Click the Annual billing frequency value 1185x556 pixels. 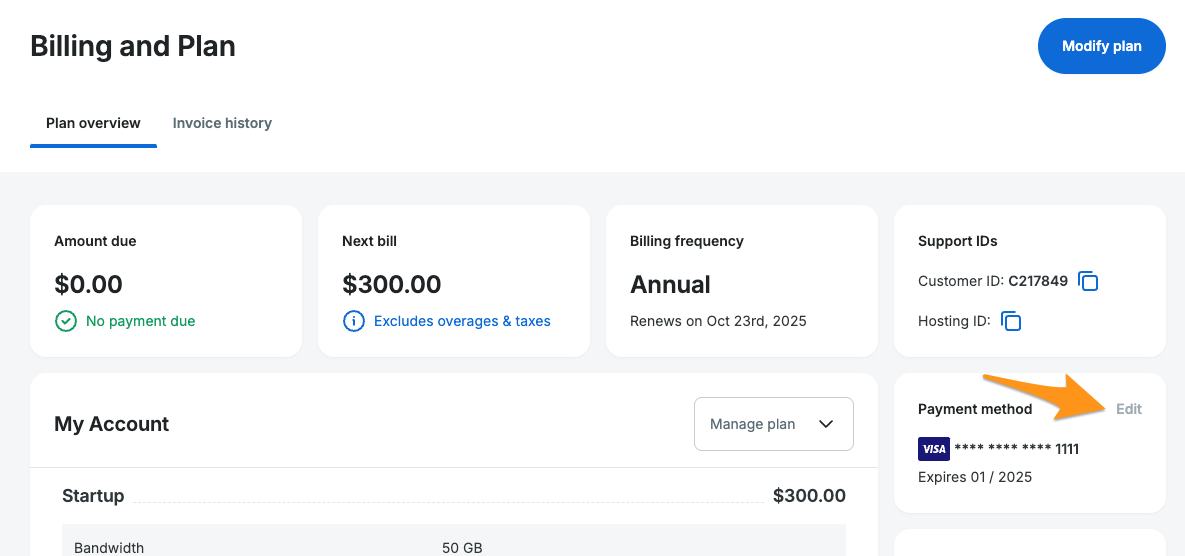[x=670, y=284]
